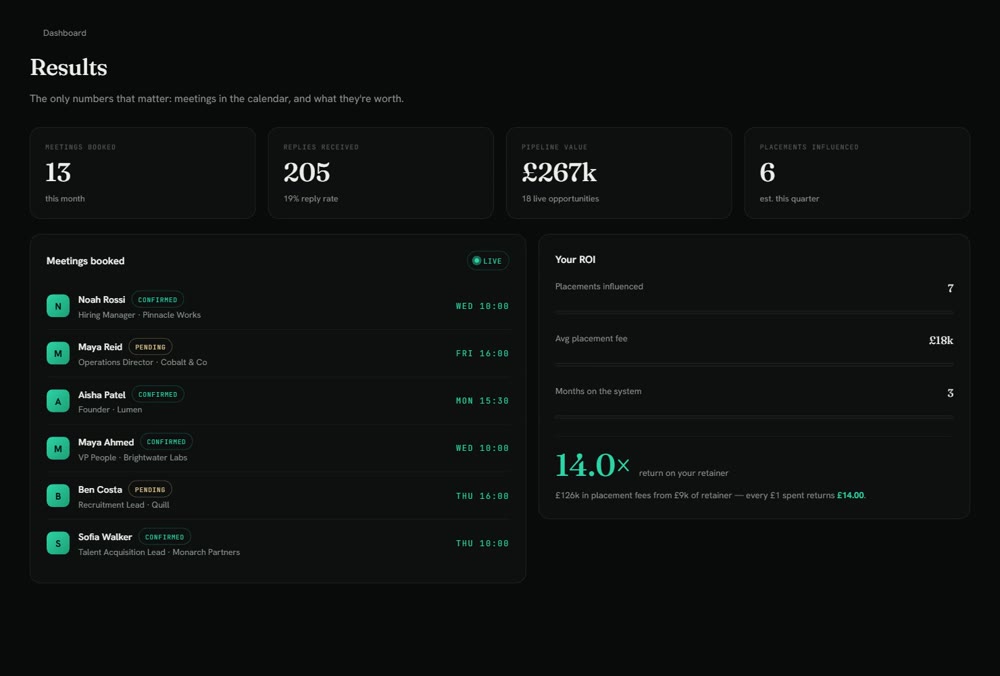Select the Replies Received 205 stat card
Viewport: 1000px width, 676px height.
pyautogui.click(x=381, y=173)
